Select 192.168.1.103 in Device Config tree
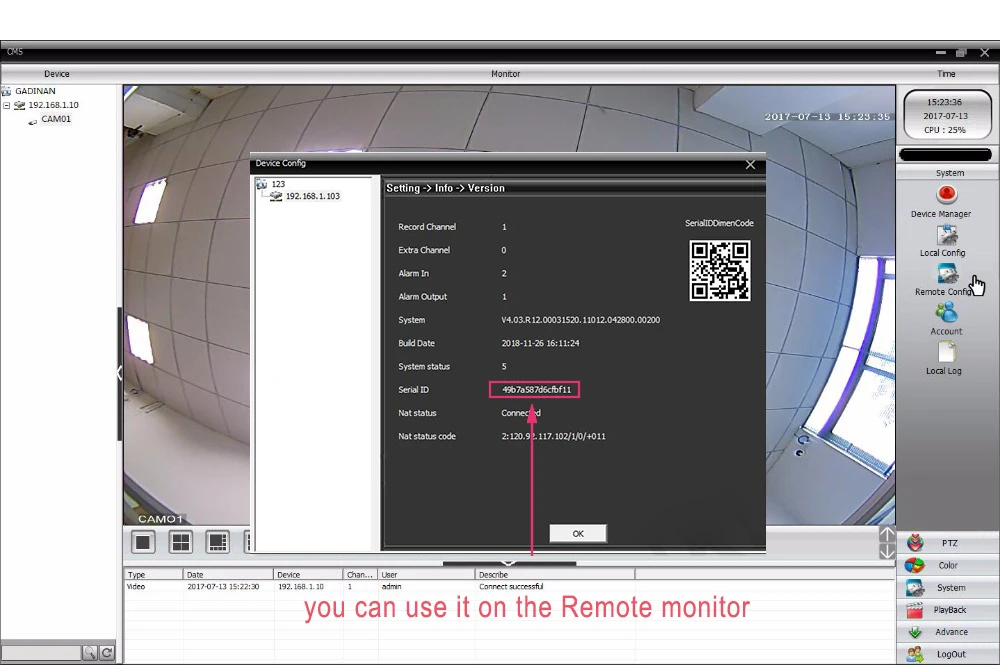This screenshot has width=1000, height=665. pos(312,196)
